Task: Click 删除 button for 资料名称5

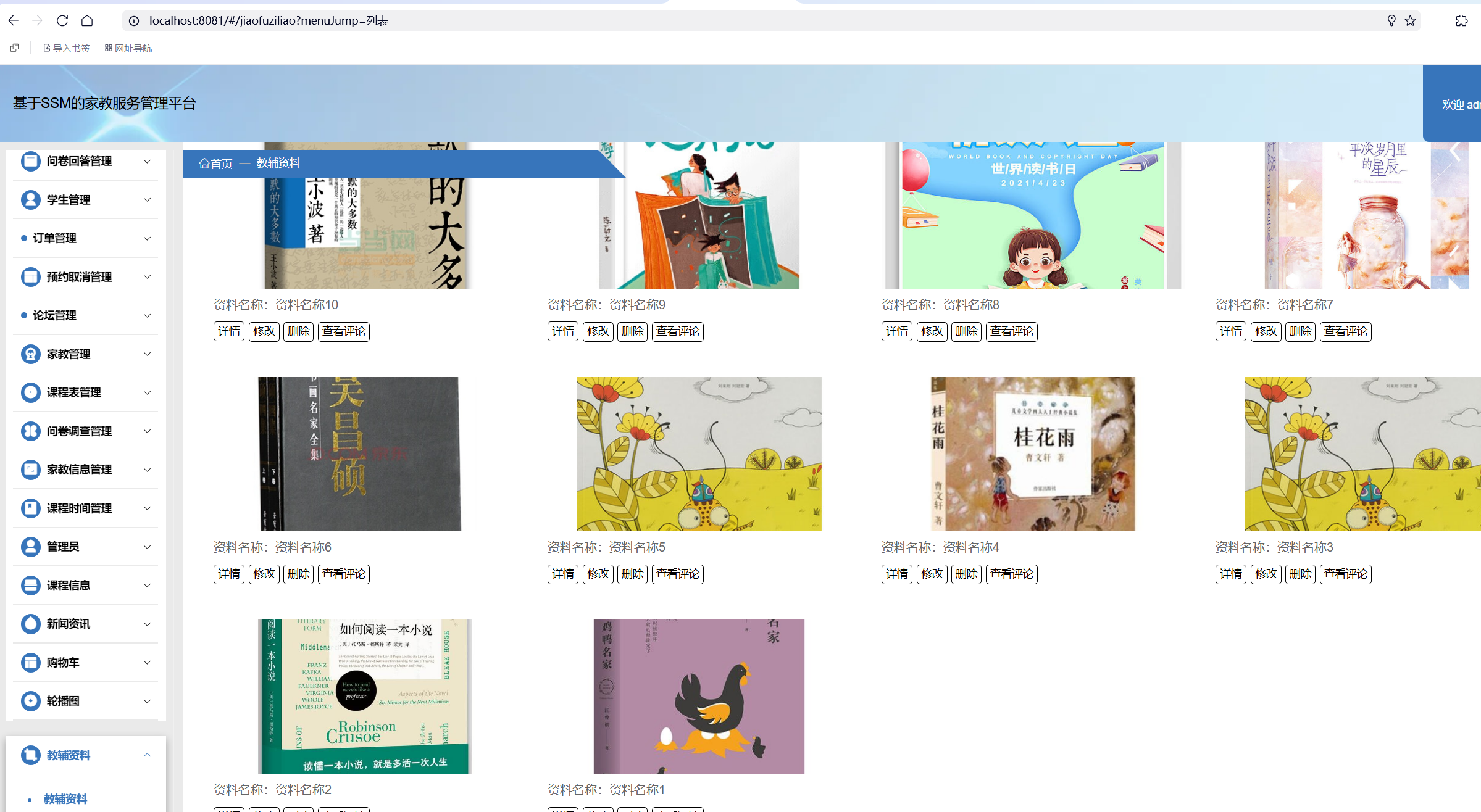Action: [x=632, y=574]
